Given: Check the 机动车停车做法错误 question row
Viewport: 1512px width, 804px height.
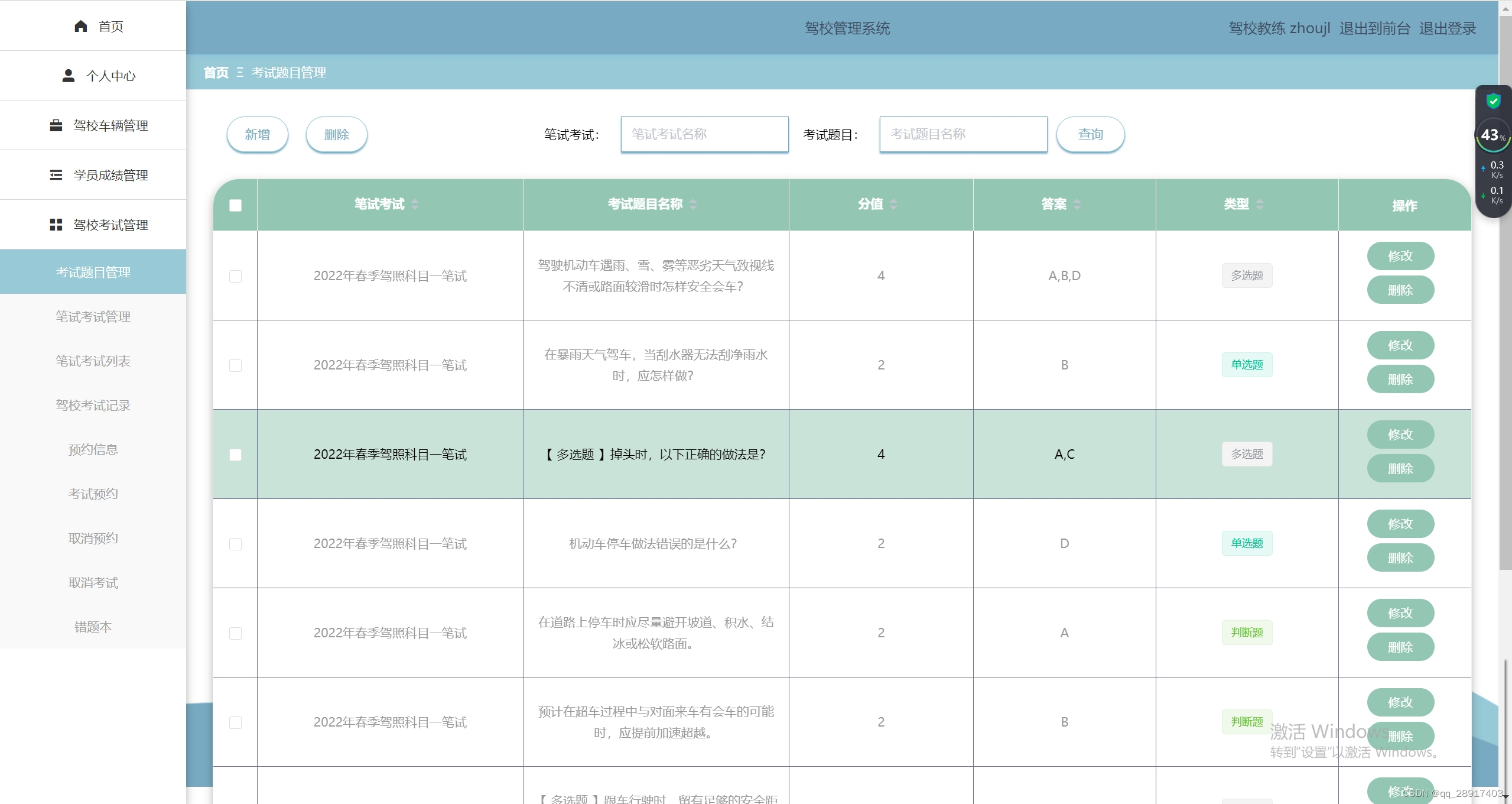Looking at the screenshot, I should coord(235,544).
